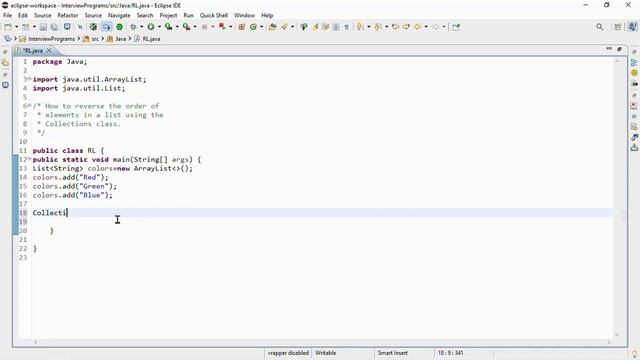Open the New icon dropdown arrow
The height and width of the screenshot is (360, 640).
[x=16, y=27]
